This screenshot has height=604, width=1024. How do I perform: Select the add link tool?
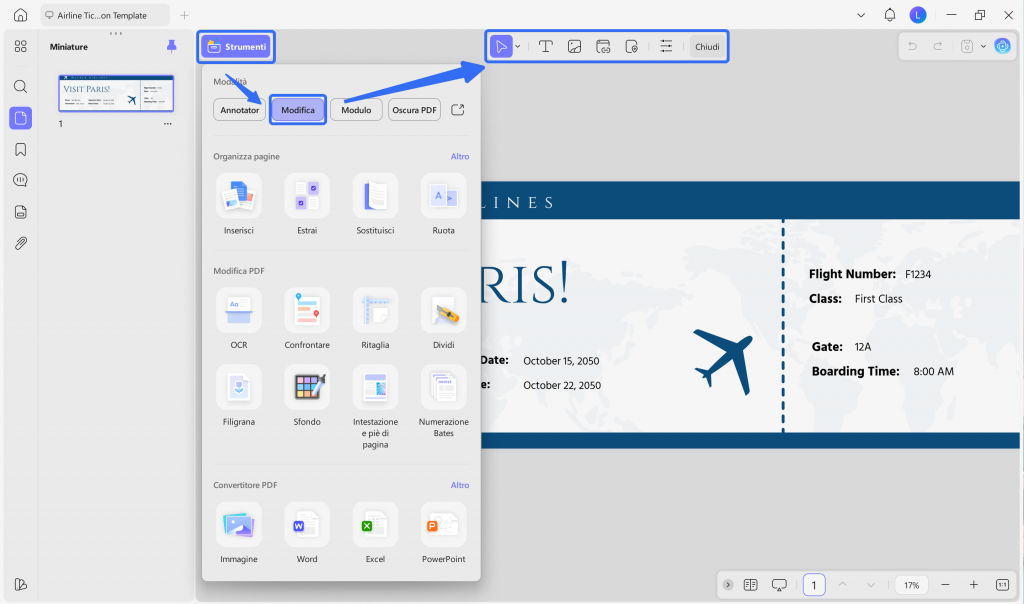click(x=603, y=46)
